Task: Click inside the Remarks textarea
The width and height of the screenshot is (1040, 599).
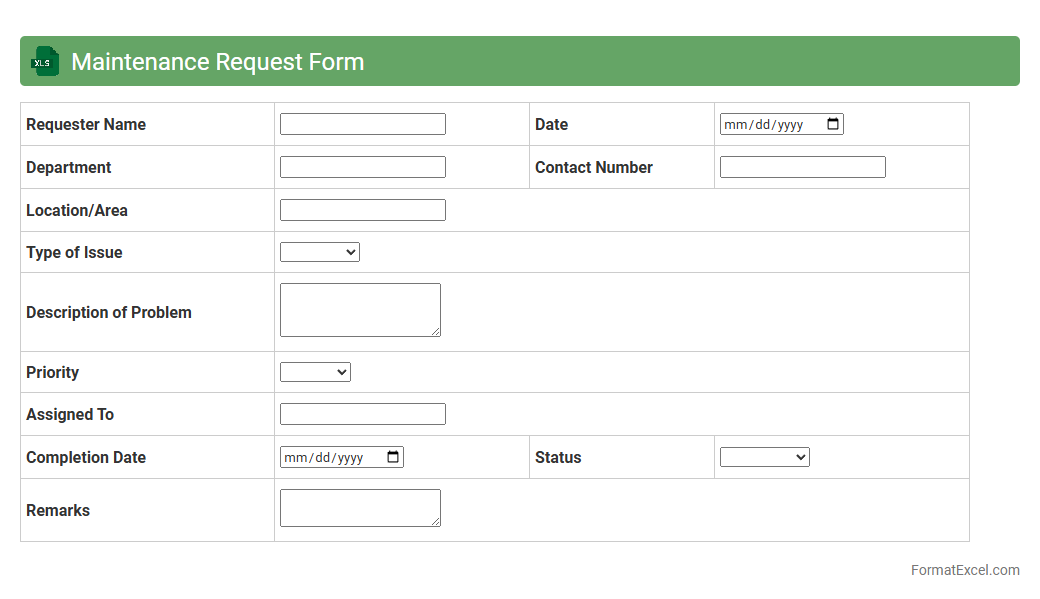Action: (360, 507)
